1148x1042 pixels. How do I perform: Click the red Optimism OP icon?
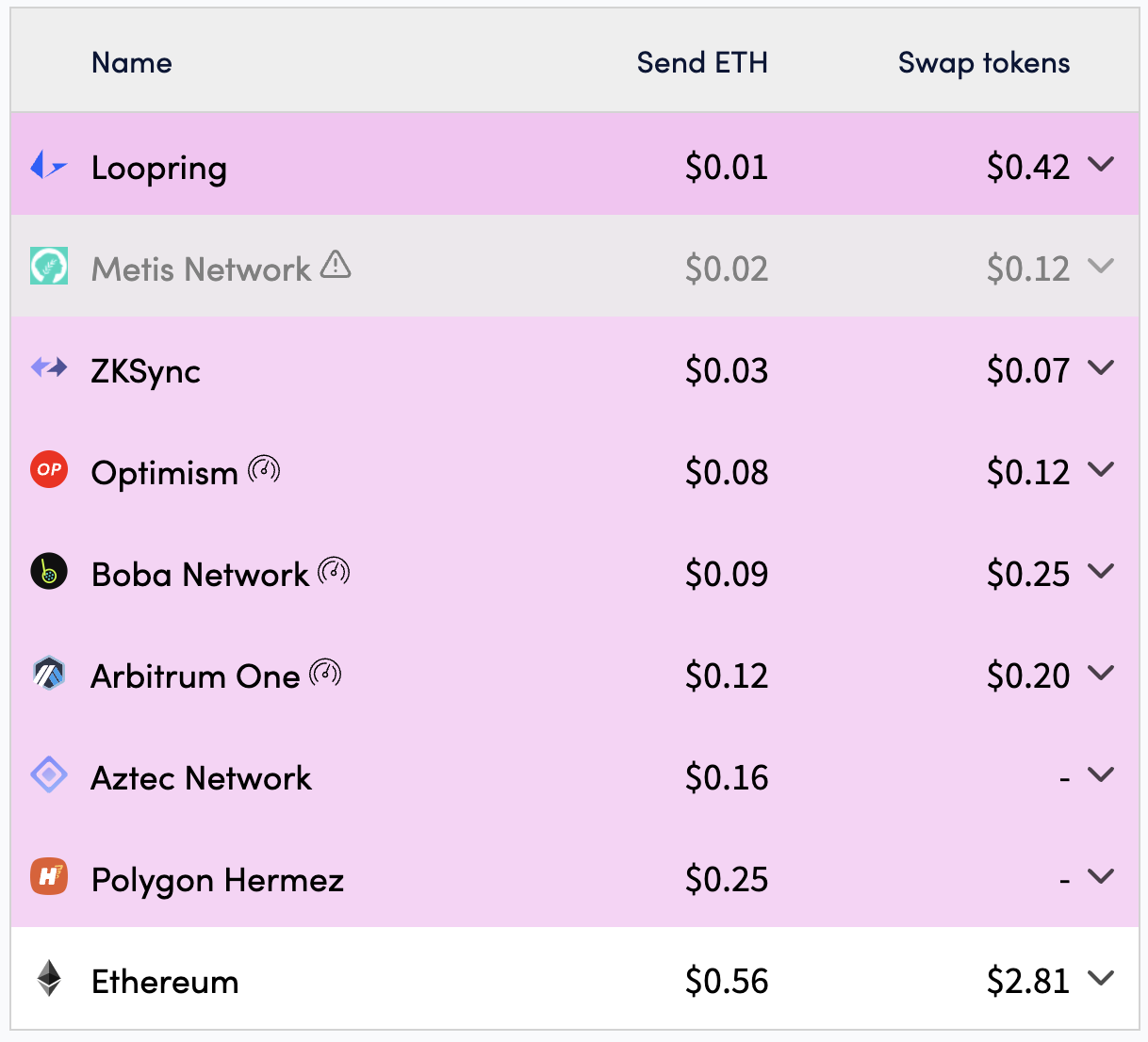pyautogui.click(x=48, y=469)
